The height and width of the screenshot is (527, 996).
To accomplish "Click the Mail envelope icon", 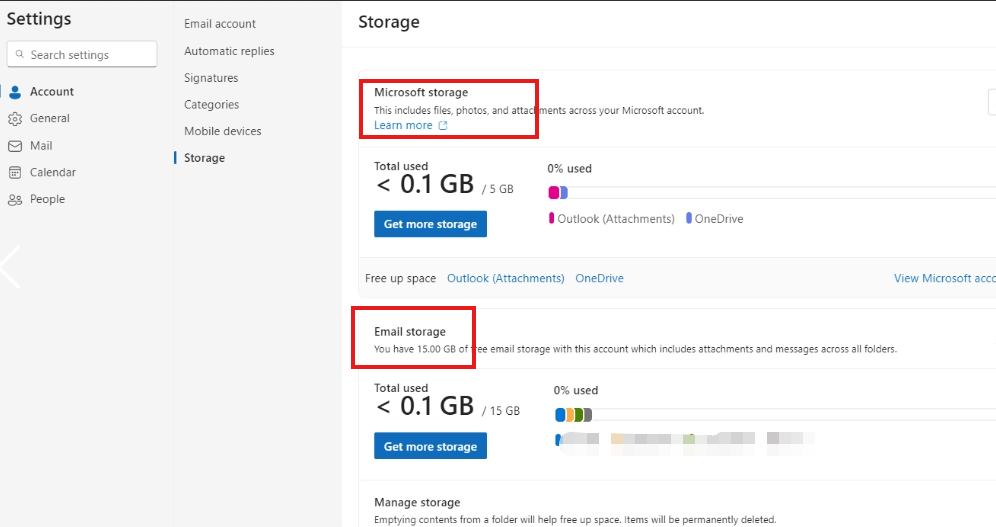I will pyautogui.click(x=15, y=146).
